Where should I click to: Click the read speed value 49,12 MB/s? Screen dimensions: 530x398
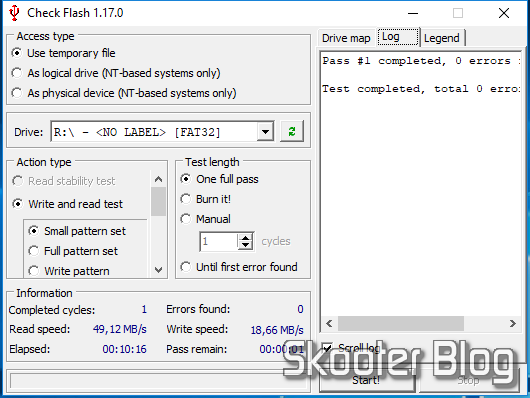point(120,329)
